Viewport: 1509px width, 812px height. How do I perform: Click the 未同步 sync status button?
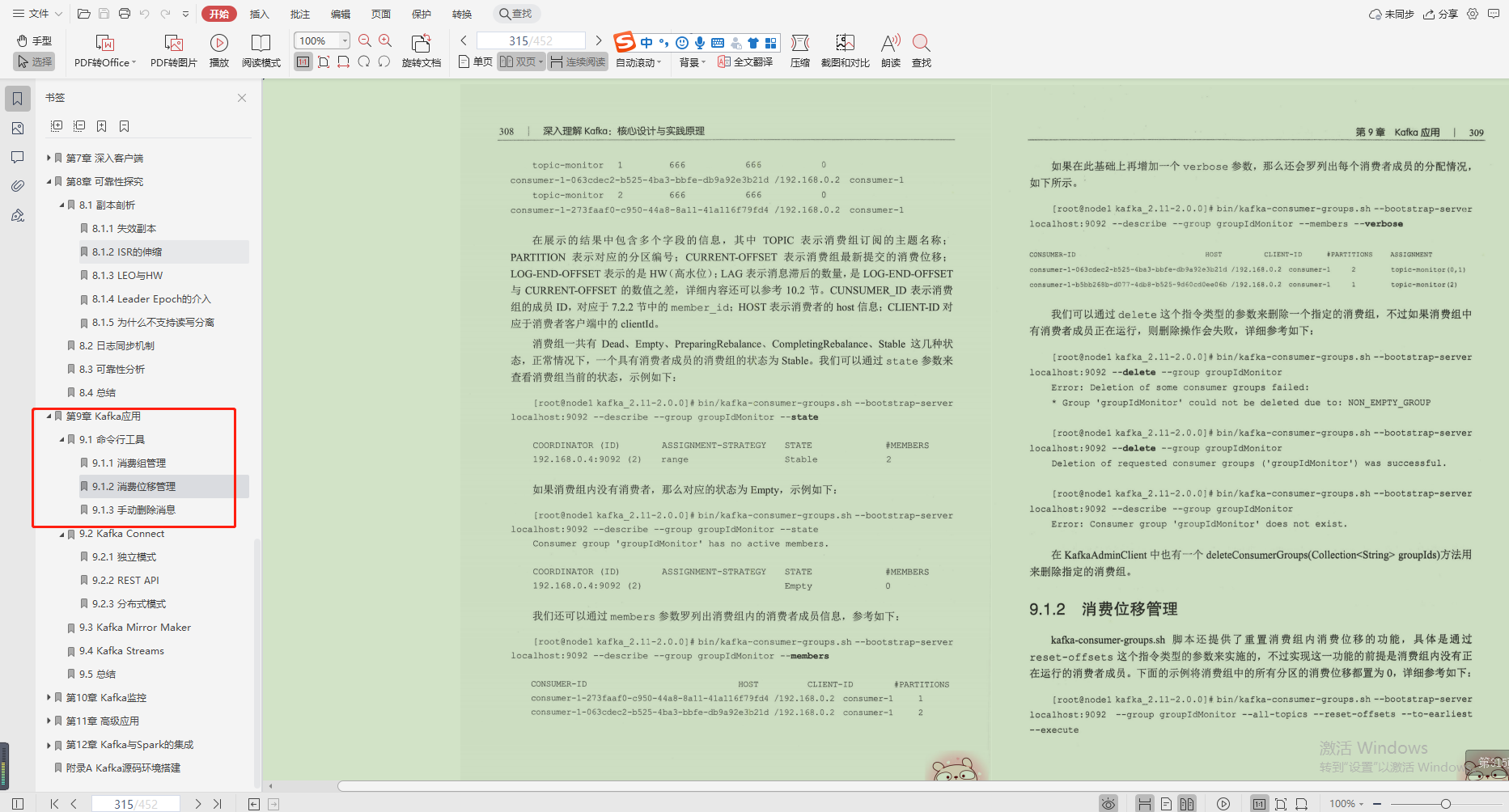tap(1391, 14)
